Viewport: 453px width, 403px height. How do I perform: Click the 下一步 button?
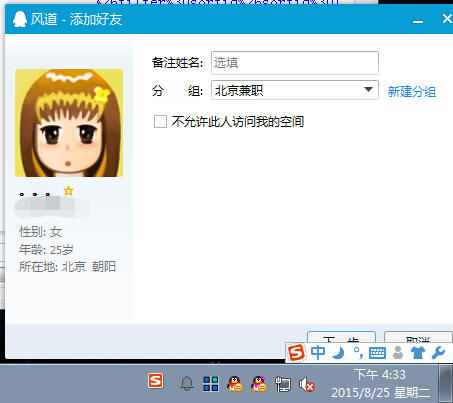click(x=341, y=337)
